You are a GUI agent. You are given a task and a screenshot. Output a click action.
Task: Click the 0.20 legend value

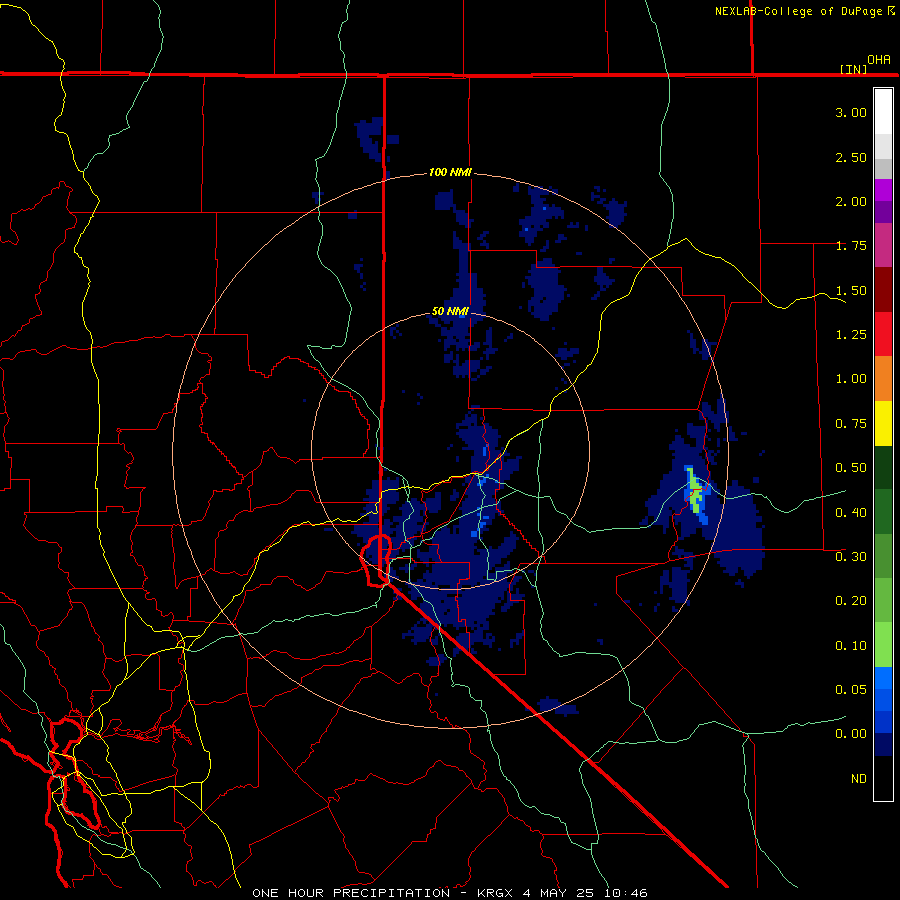[851, 601]
